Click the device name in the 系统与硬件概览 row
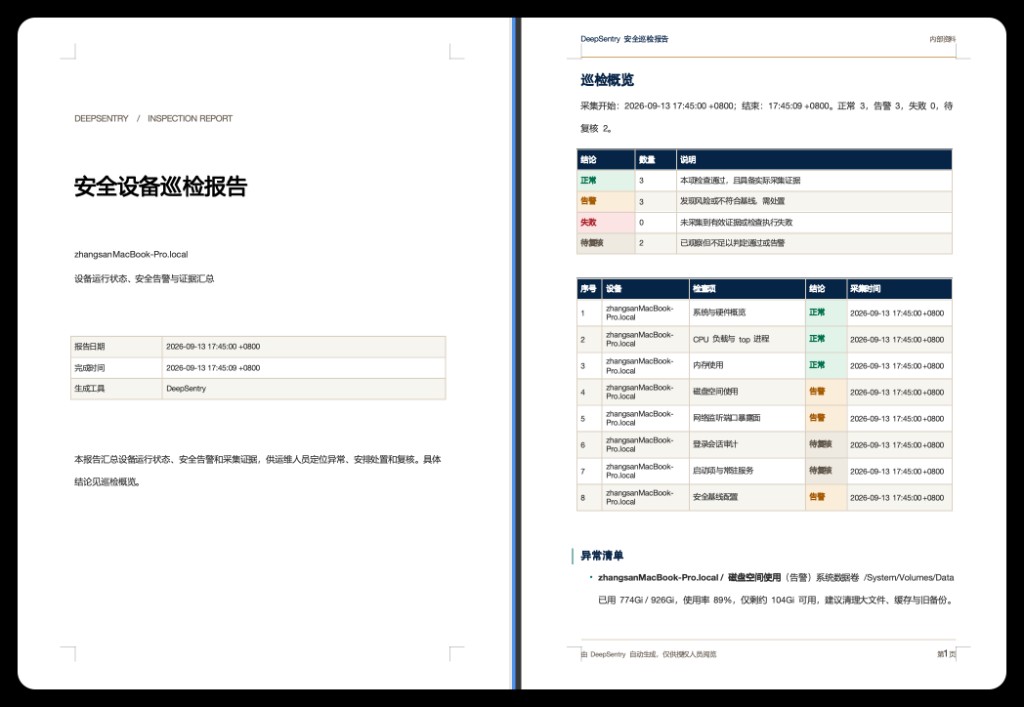The height and width of the screenshot is (707, 1024). pos(639,313)
